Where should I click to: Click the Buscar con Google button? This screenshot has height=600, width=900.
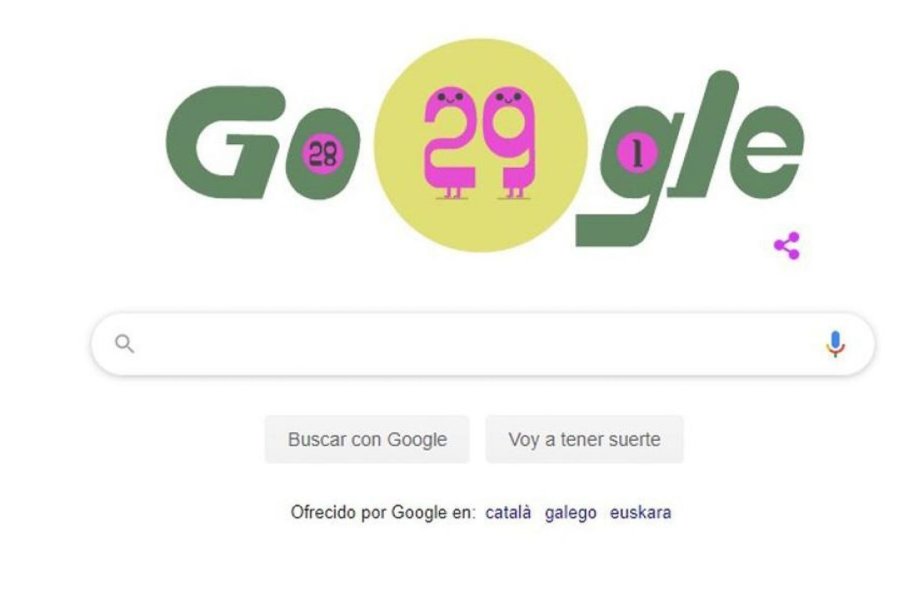[367, 439]
